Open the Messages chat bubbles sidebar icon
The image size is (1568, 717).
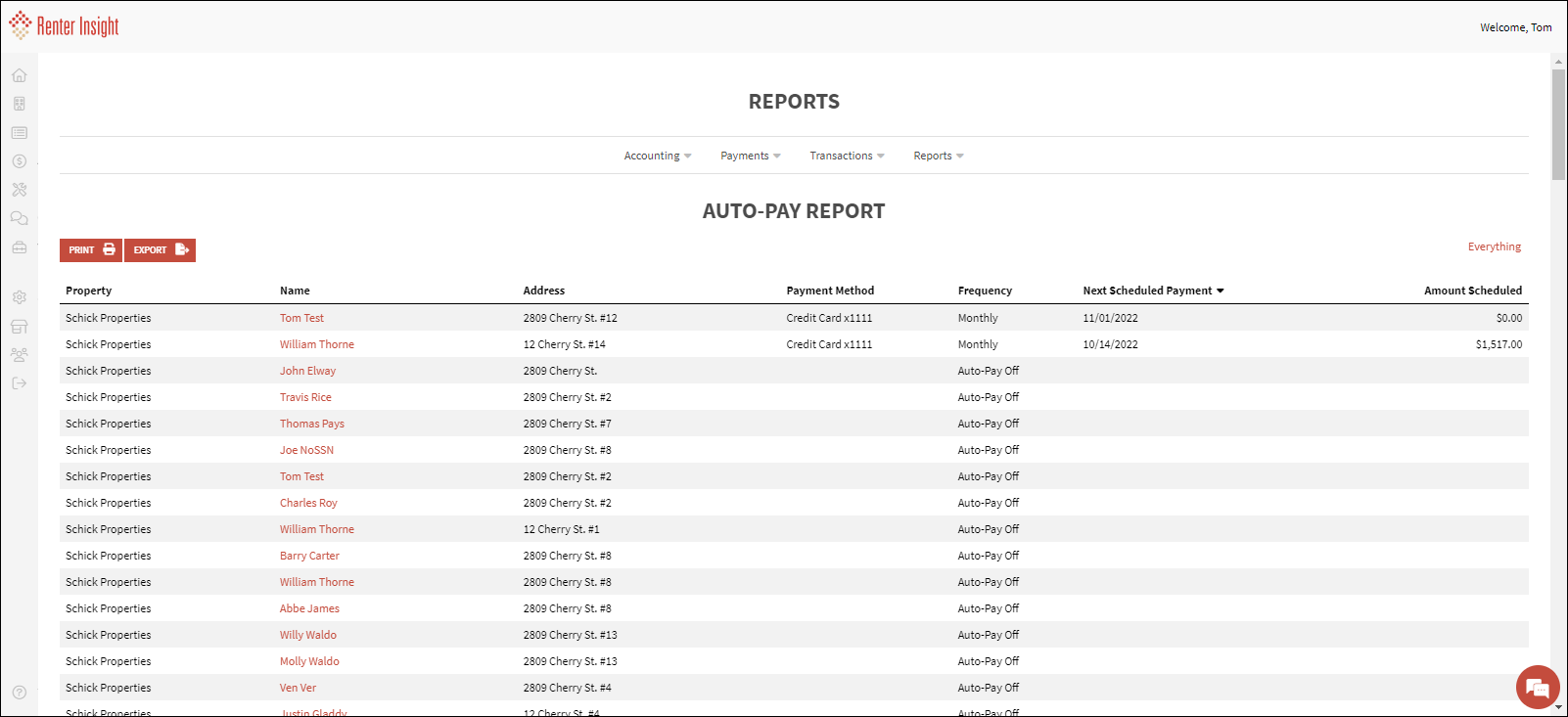click(x=19, y=218)
